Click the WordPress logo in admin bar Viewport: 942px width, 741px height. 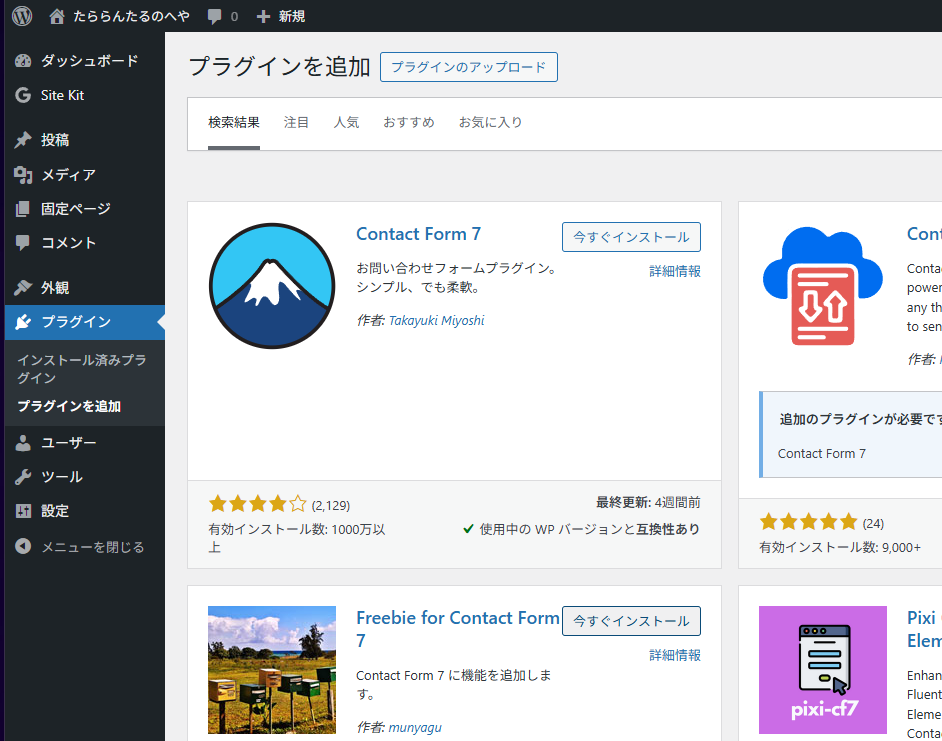(x=22, y=16)
